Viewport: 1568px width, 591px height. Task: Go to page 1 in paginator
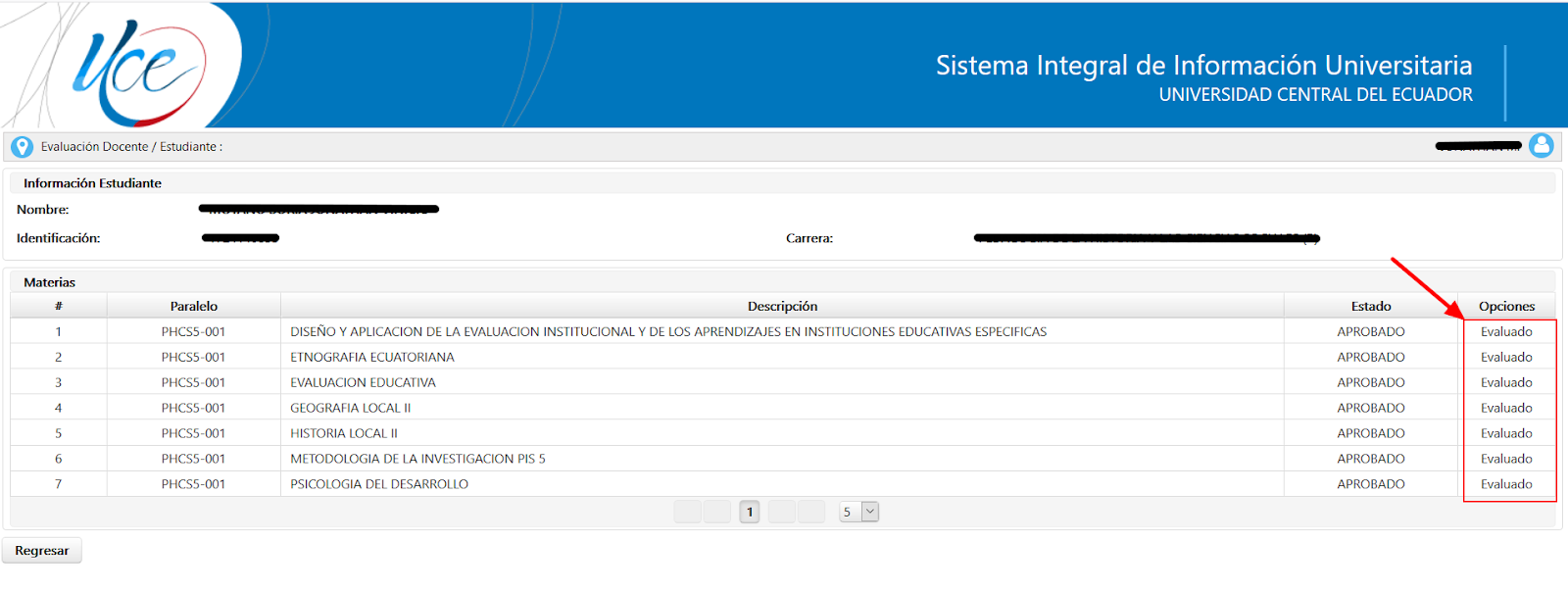click(x=750, y=512)
